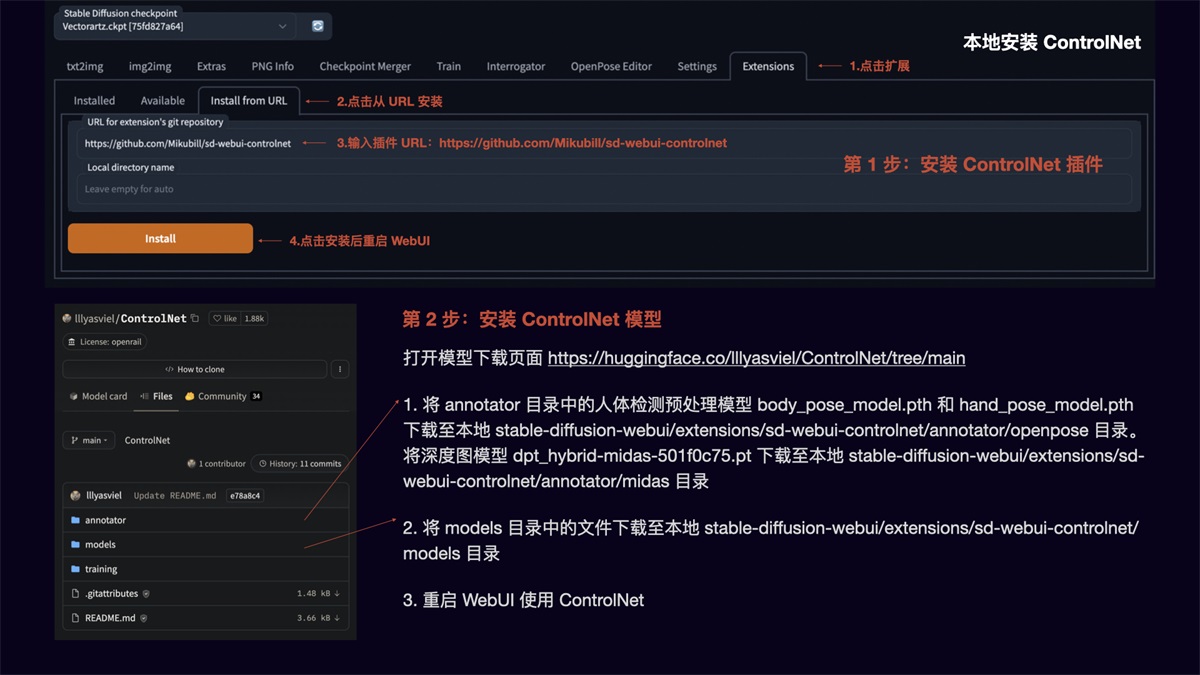Image resolution: width=1200 pixels, height=675 pixels.
Task: Click the License: openrail badge
Action: (x=104, y=341)
